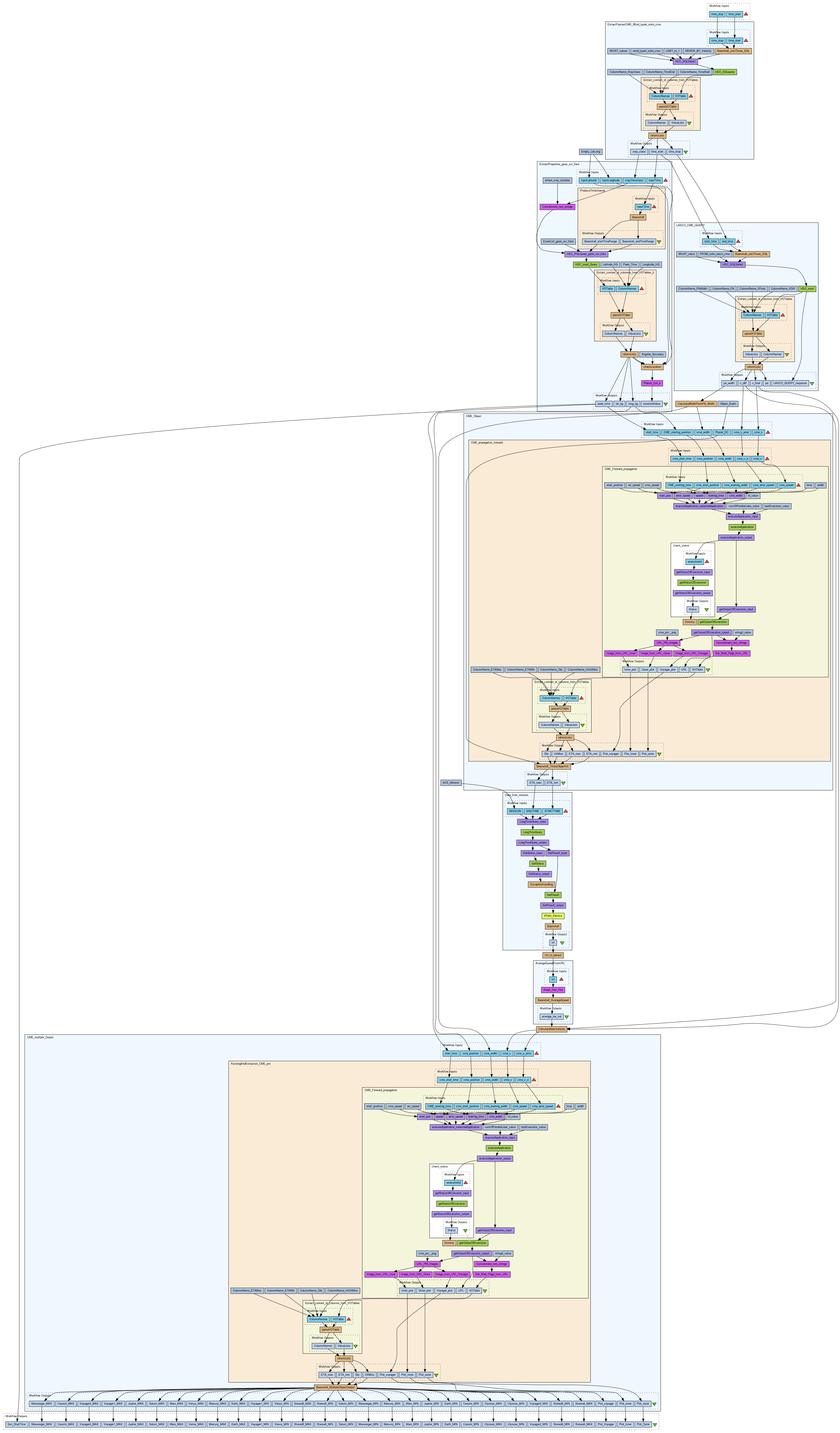Click red triangle beside xrayClassInput's inputTime port
Image resolution: width=840 pixels, height=1433 pixels.
[665, 180]
